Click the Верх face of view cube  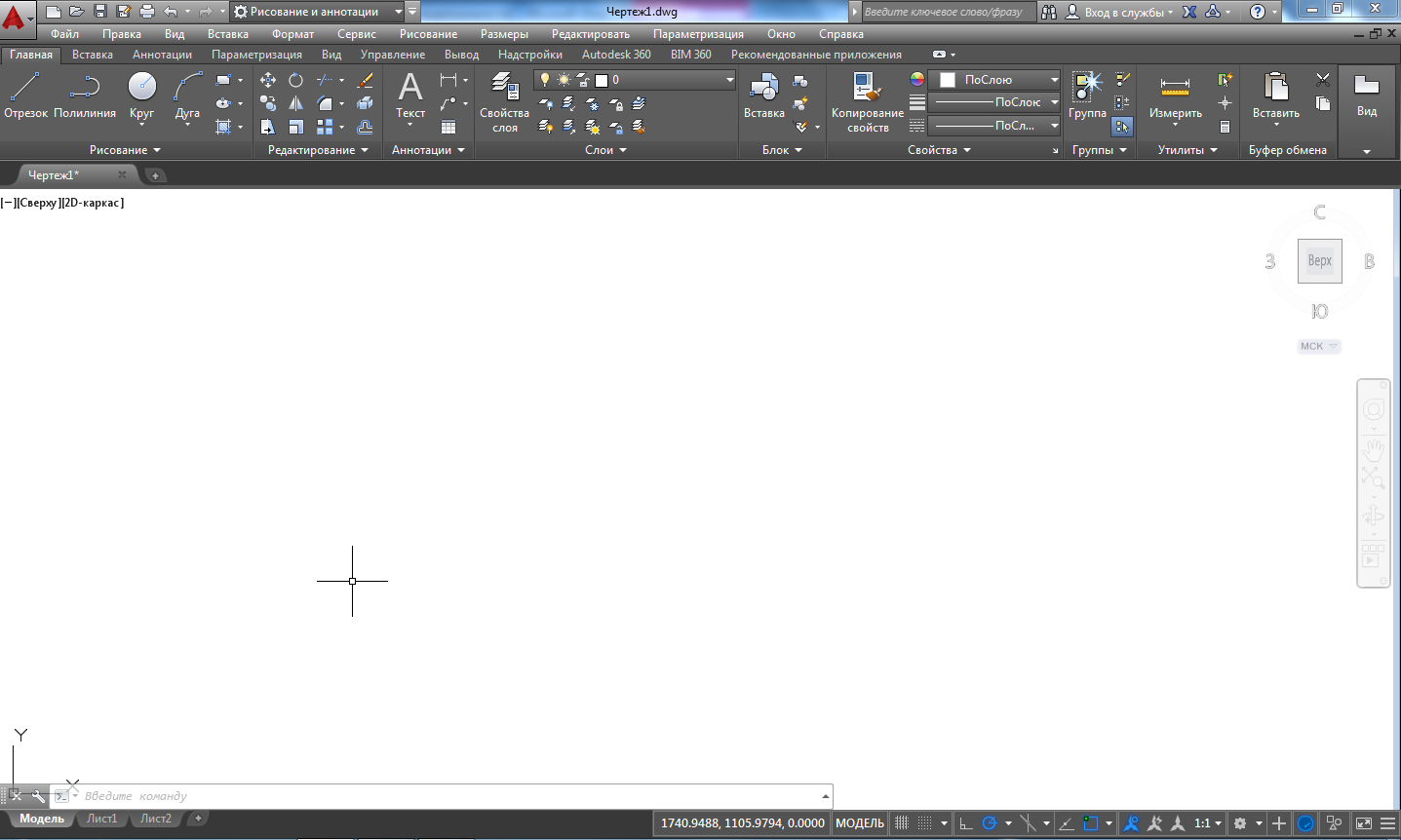coord(1319,261)
